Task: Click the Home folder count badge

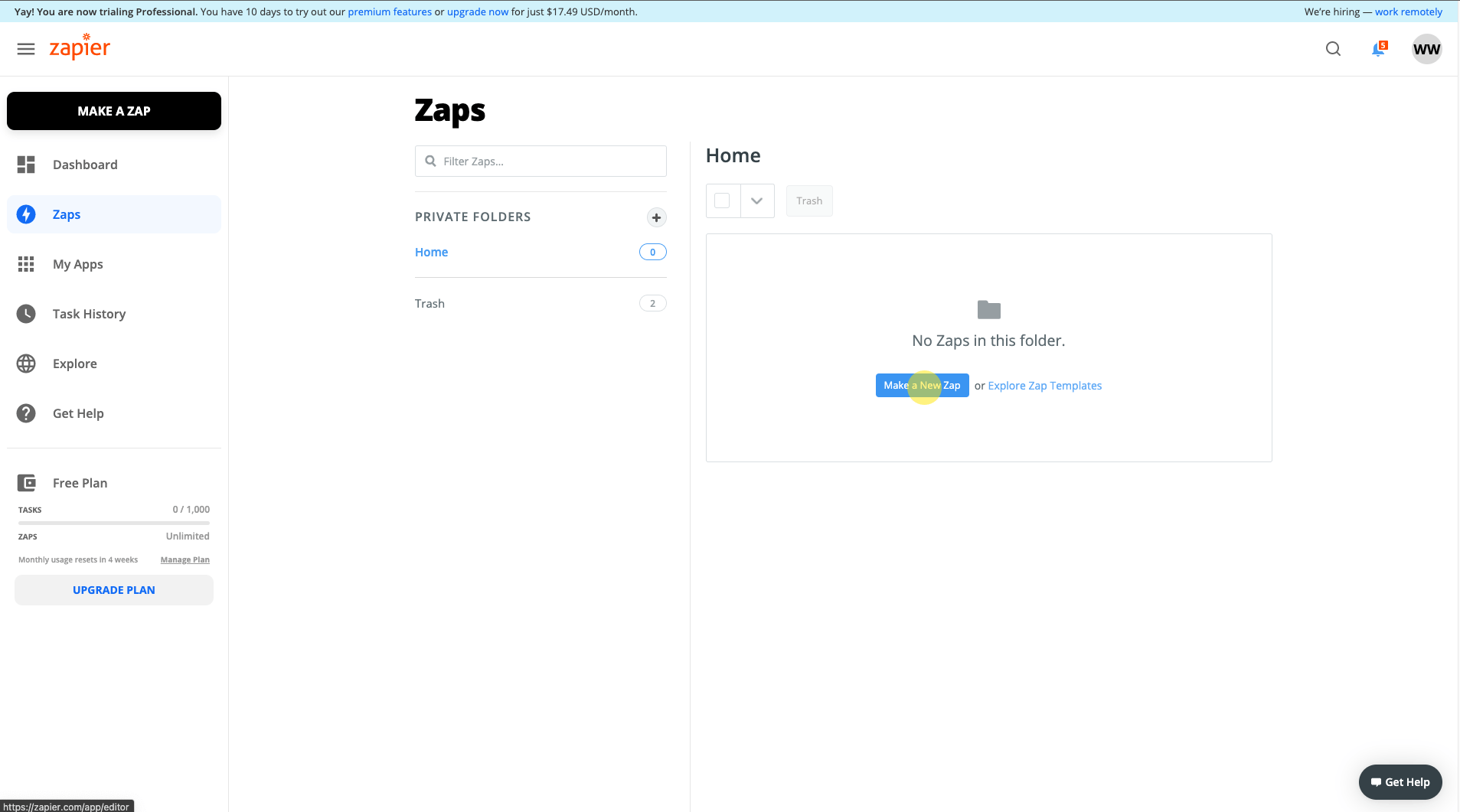Action: coord(653,252)
